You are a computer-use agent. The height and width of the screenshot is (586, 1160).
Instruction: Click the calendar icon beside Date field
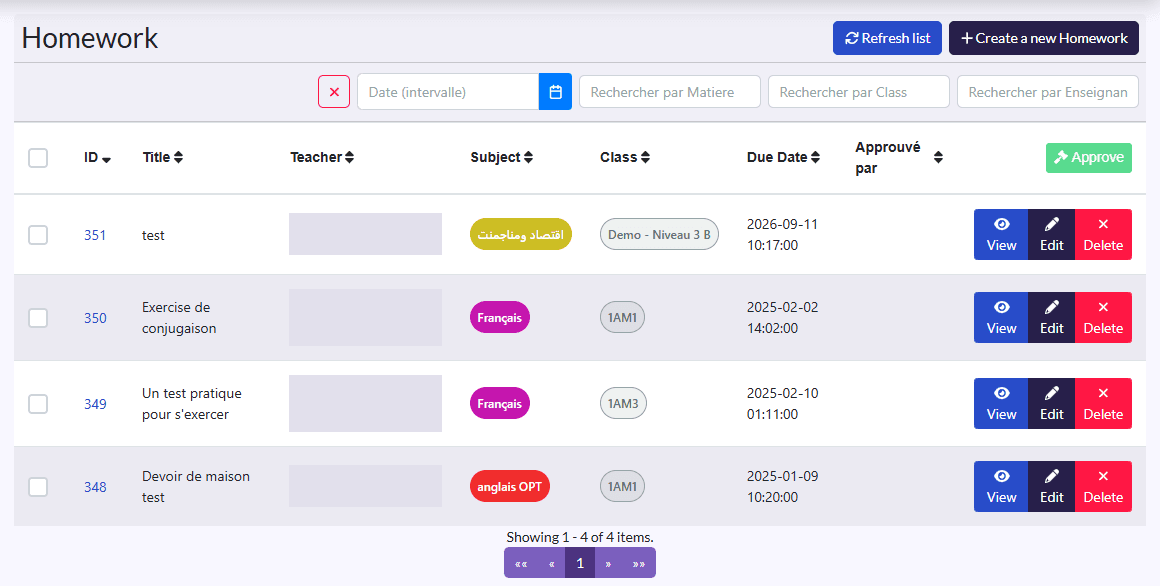(556, 92)
